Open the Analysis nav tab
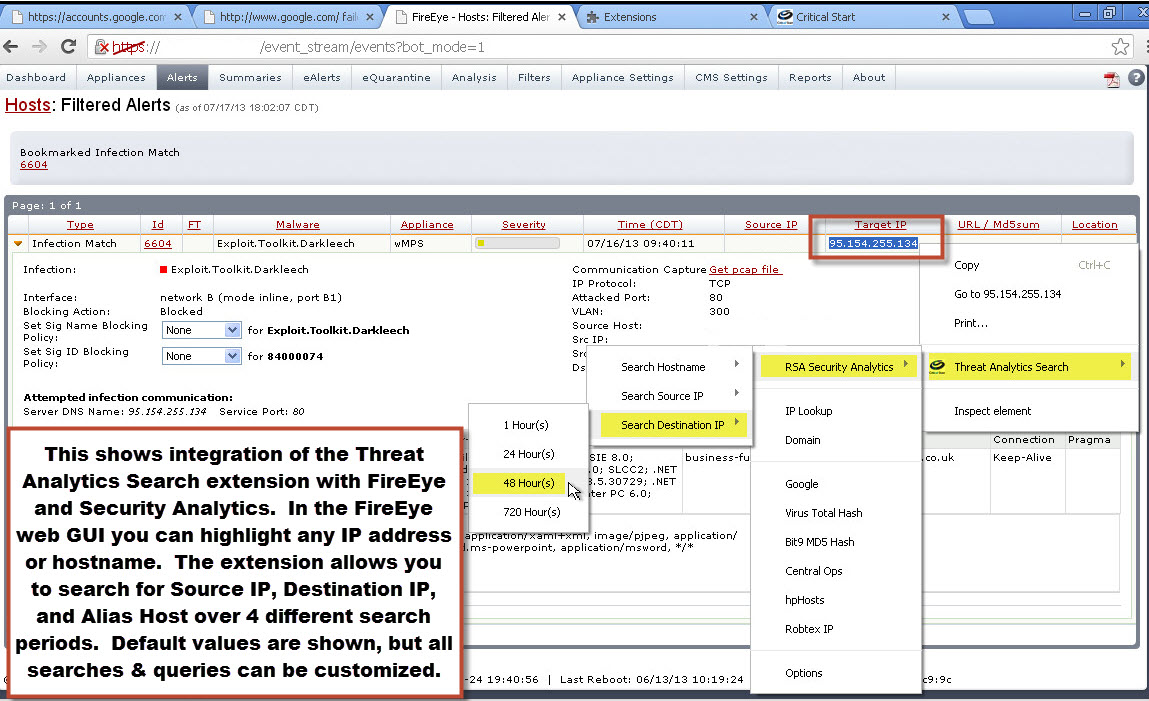Image resolution: width=1149 pixels, height=701 pixels. pyautogui.click(x=474, y=77)
